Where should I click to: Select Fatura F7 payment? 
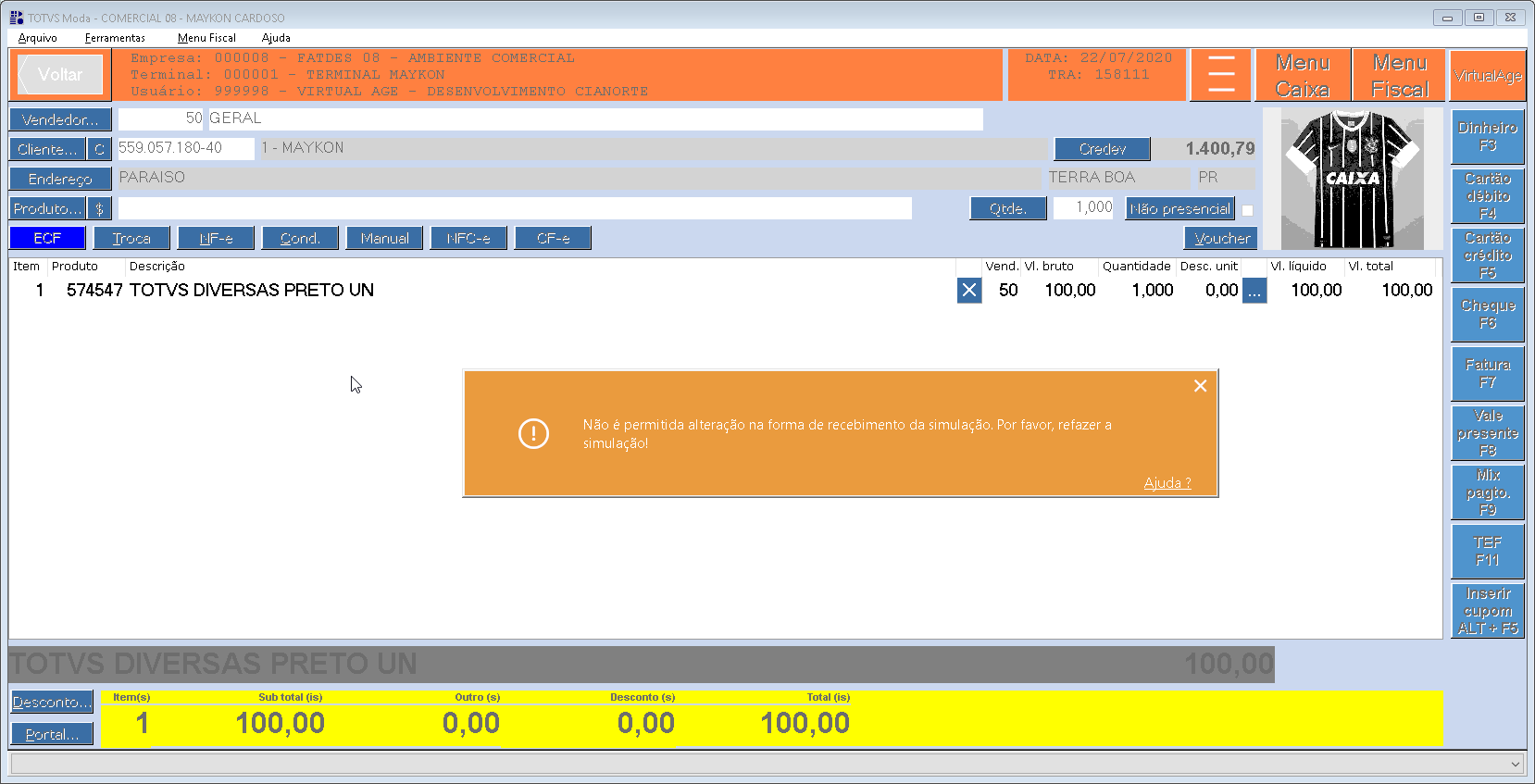coord(1488,373)
